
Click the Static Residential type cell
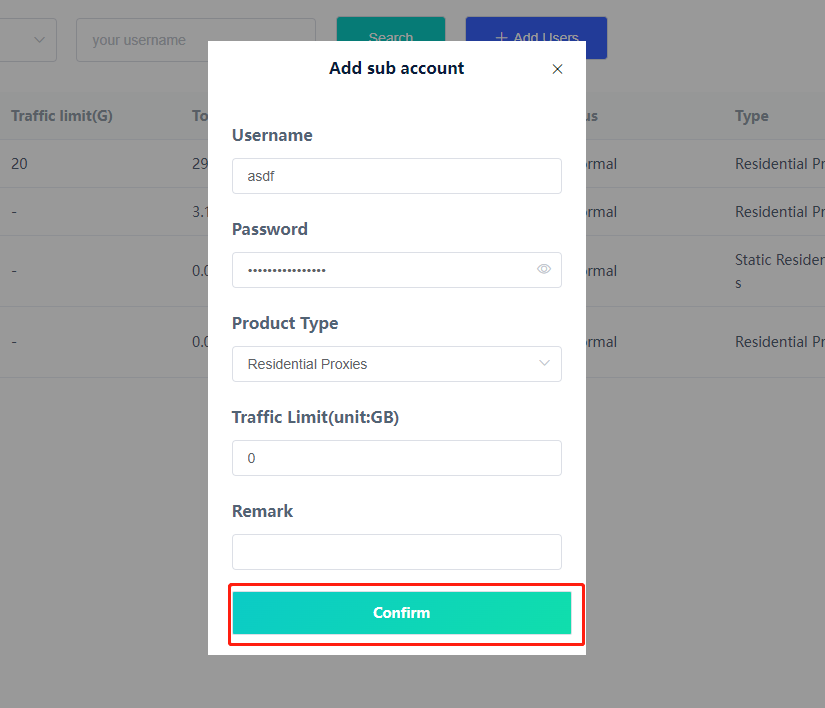pos(780,271)
